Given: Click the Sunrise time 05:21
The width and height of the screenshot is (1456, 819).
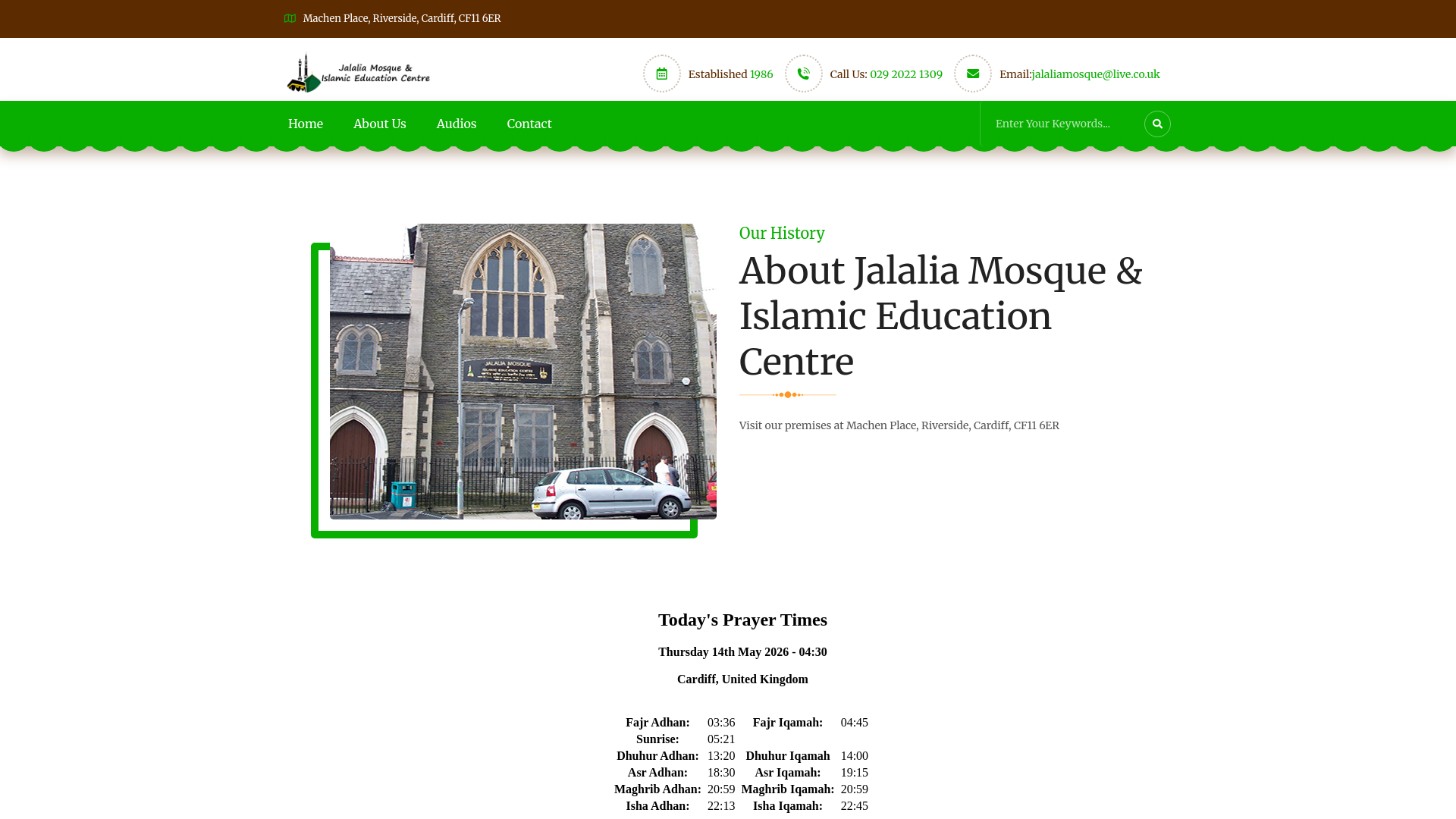Looking at the screenshot, I should coord(721,739).
